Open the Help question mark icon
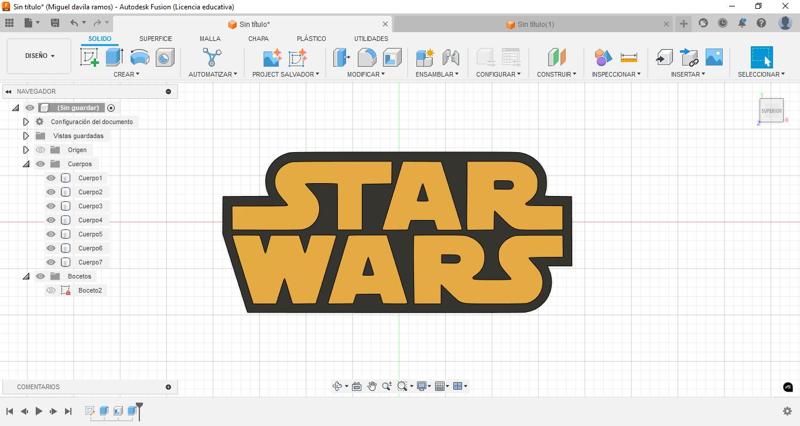The height and width of the screenshot is (426, 800). 761,23
